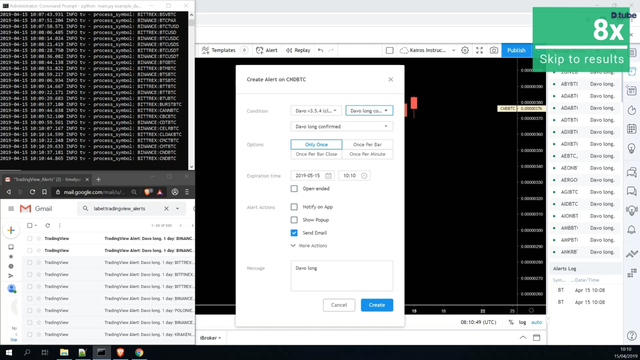This screenshot has width=640, height=360.
Task: Reload the page in Brave browser
Action: 32,192
